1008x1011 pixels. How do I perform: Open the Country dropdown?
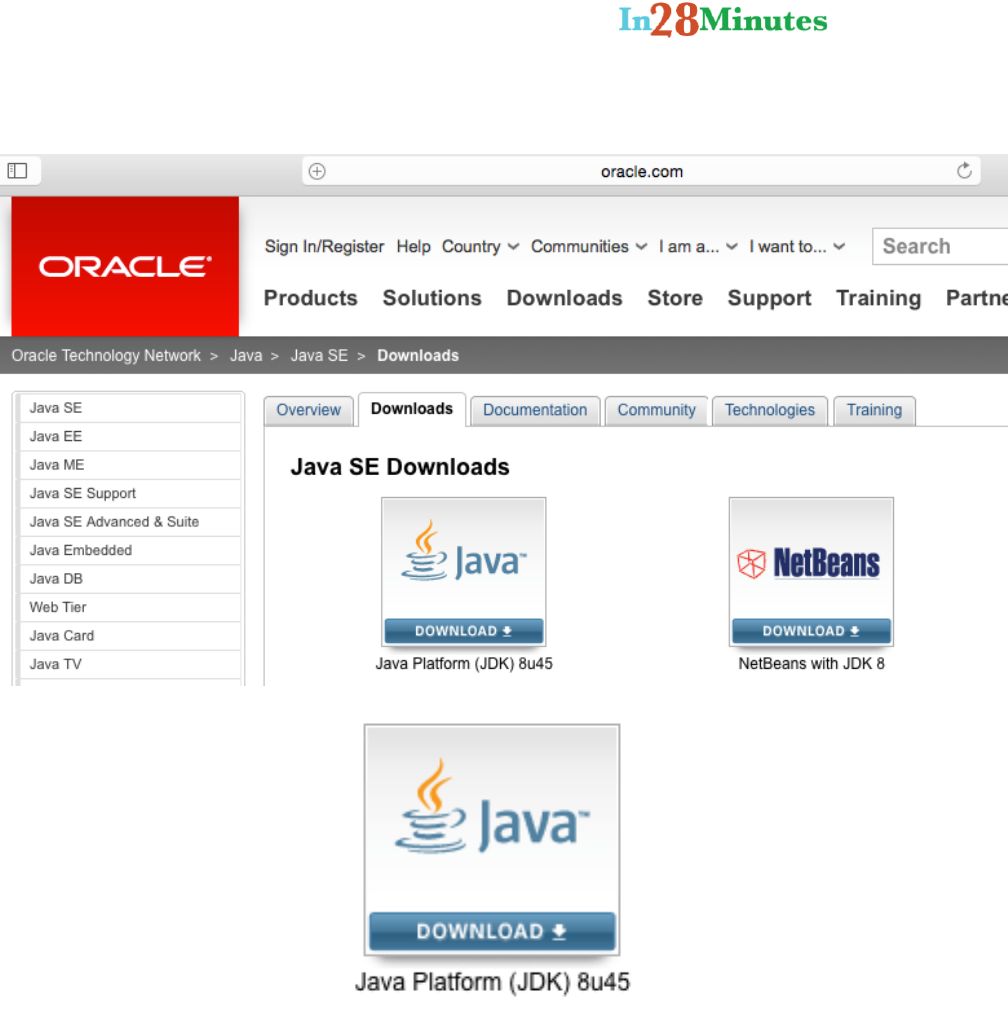(480, 246)
